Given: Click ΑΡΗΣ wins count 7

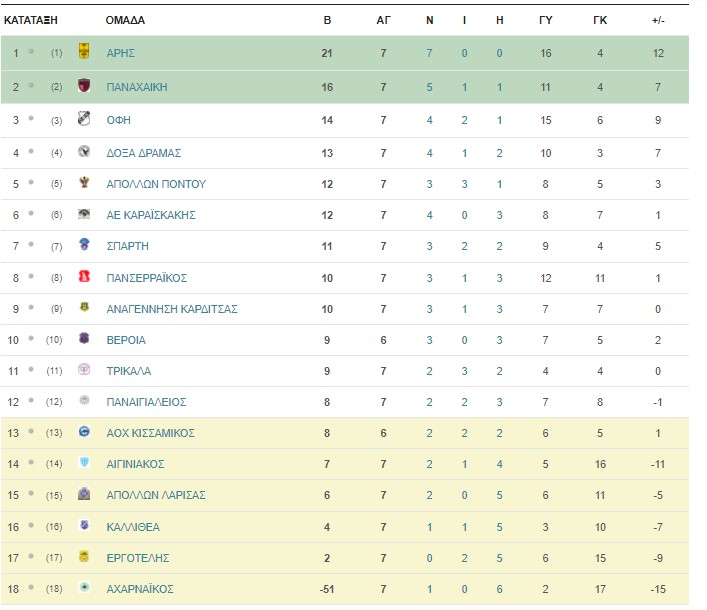Looking at the screenshot, I should 429,53.
